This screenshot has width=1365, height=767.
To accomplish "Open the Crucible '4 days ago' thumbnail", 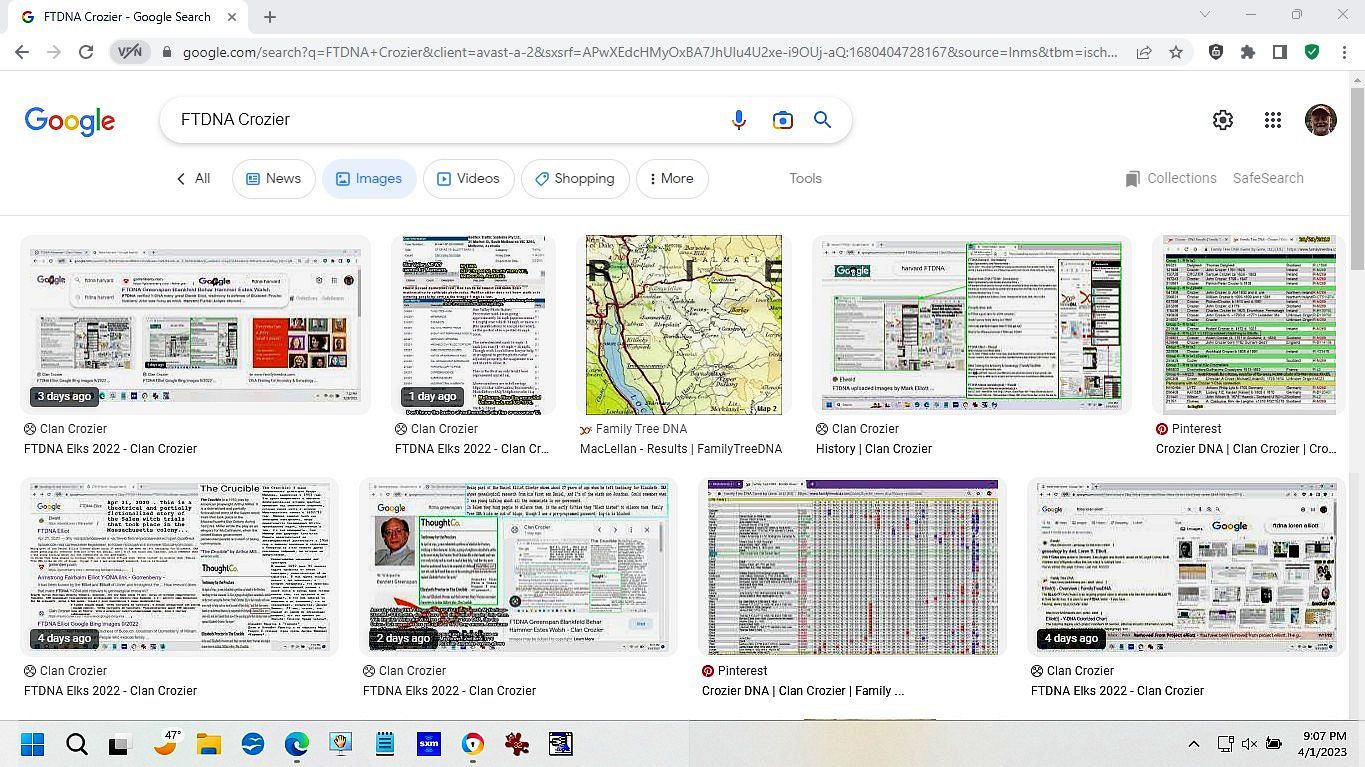I will pos(179,567).
